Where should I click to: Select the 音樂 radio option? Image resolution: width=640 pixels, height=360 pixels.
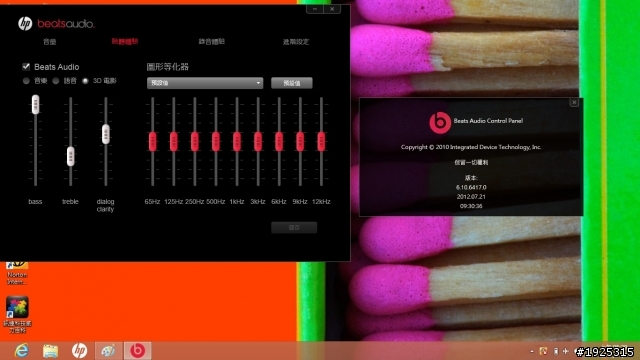pyautogui.click(x=27, y=81)
